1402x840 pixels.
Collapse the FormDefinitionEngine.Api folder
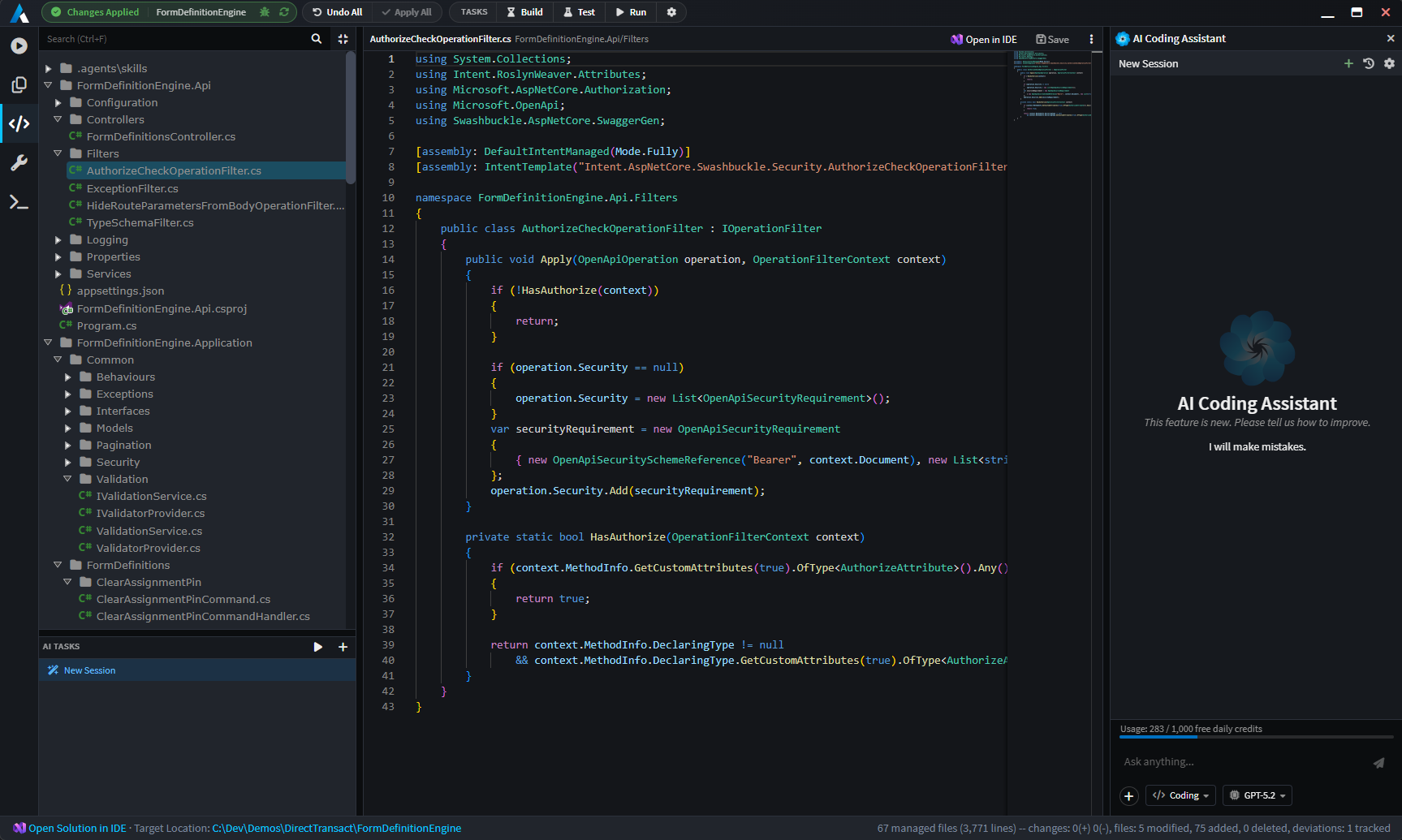[48, 85]
